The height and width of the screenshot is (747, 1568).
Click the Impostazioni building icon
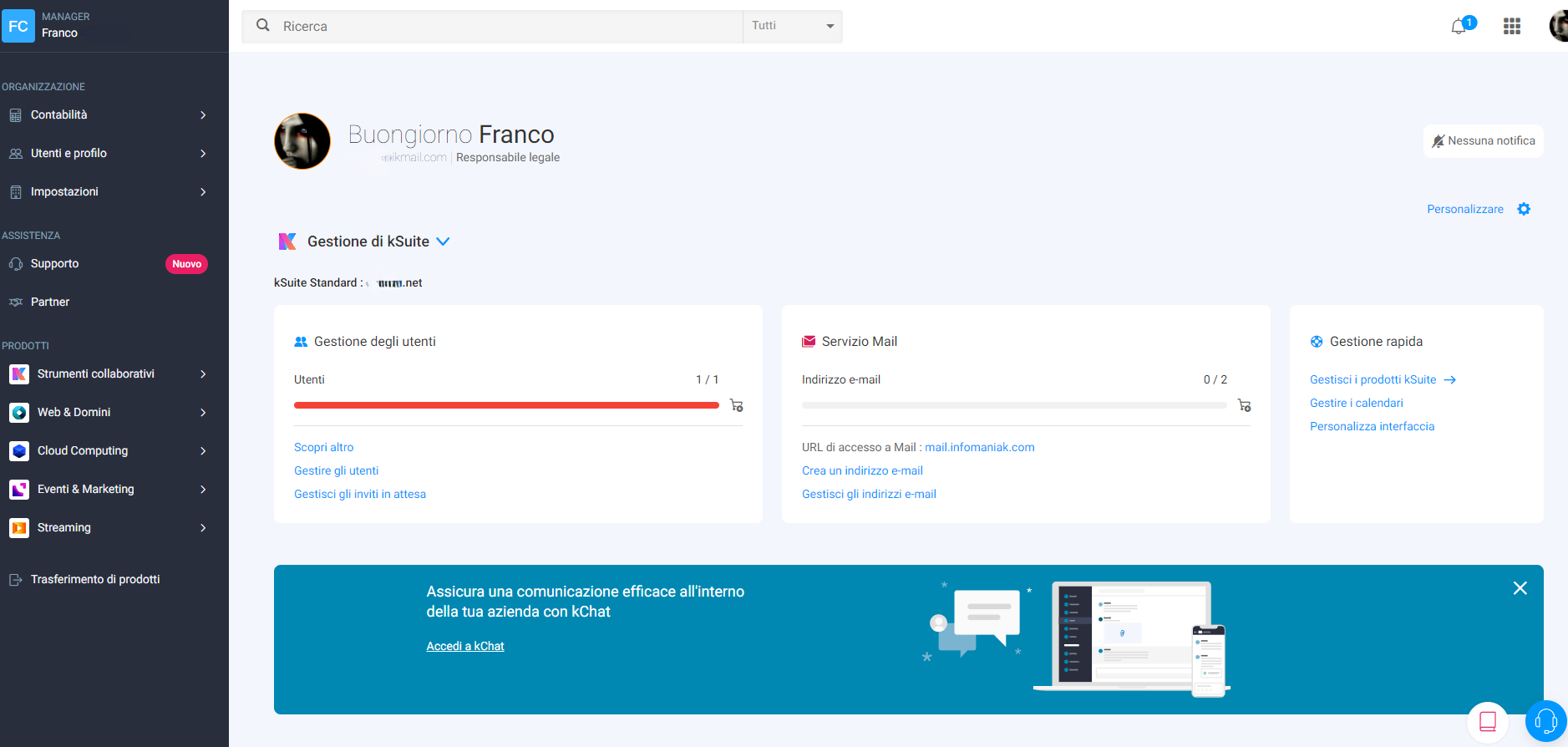[x=16, y=192]
